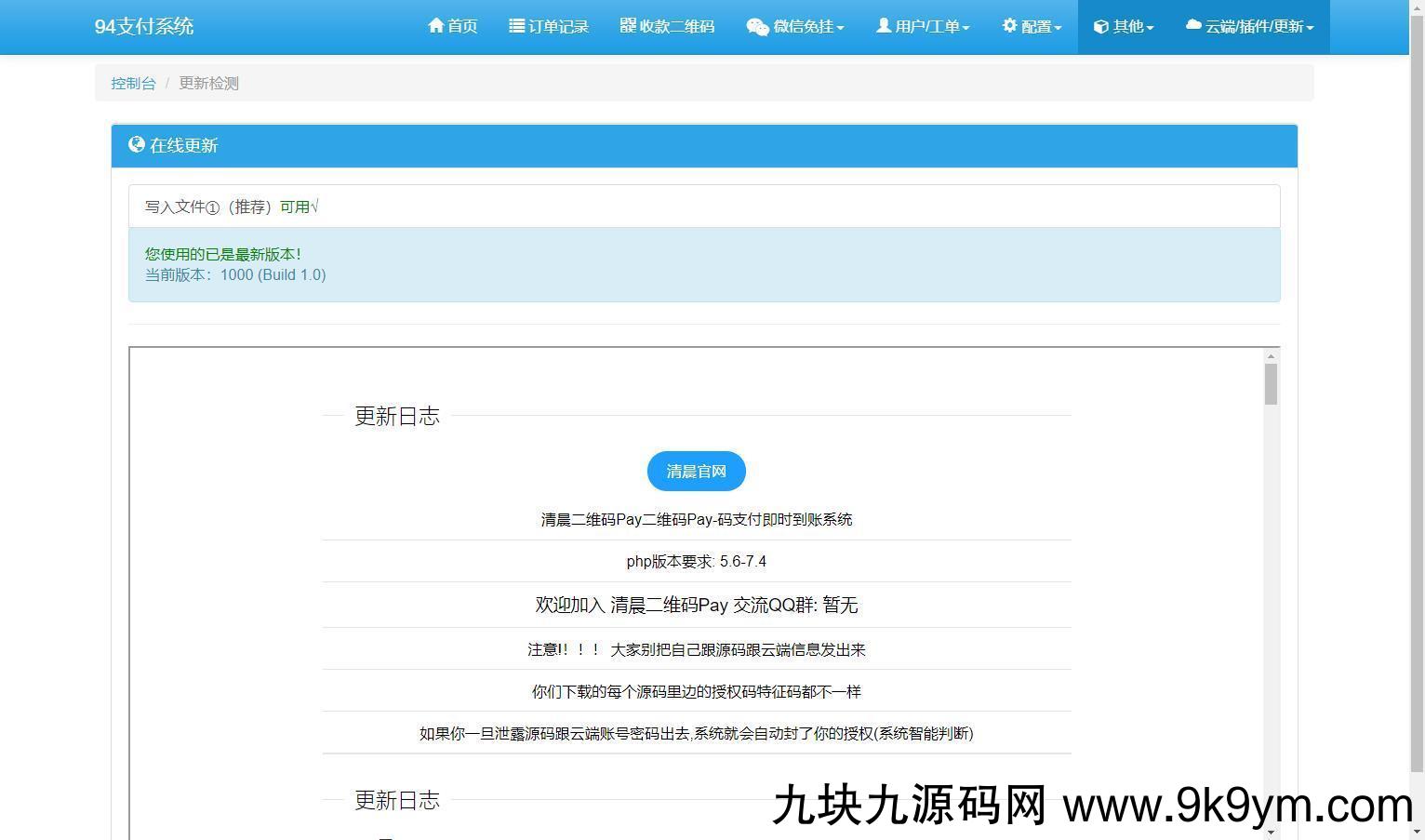Click the gear icon for 配置
Screen dimensions: 1425x840
tap(1009, 26)
